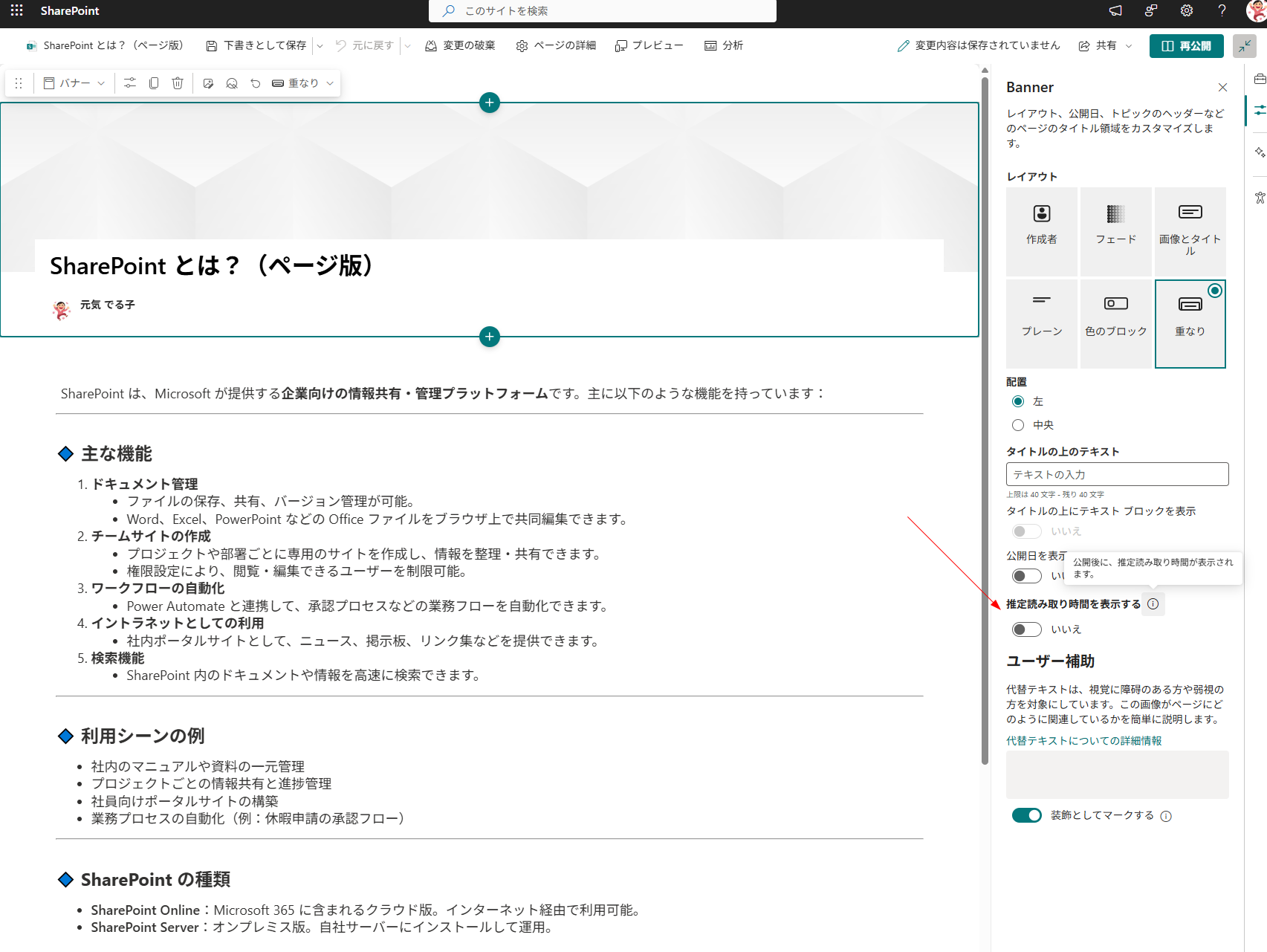
Task: Choose the プレーン banner layout
Action: 1042,323
